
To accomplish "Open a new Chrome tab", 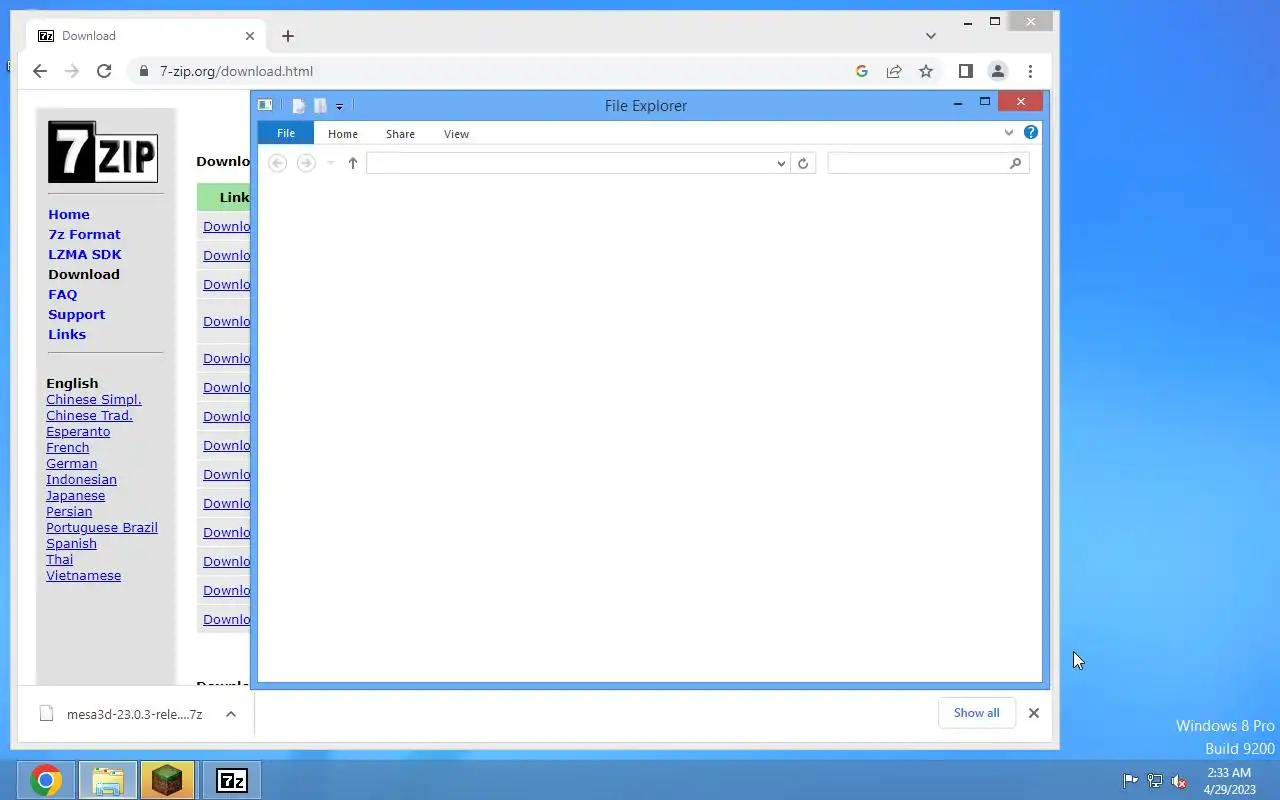I will tap(288, 36).
